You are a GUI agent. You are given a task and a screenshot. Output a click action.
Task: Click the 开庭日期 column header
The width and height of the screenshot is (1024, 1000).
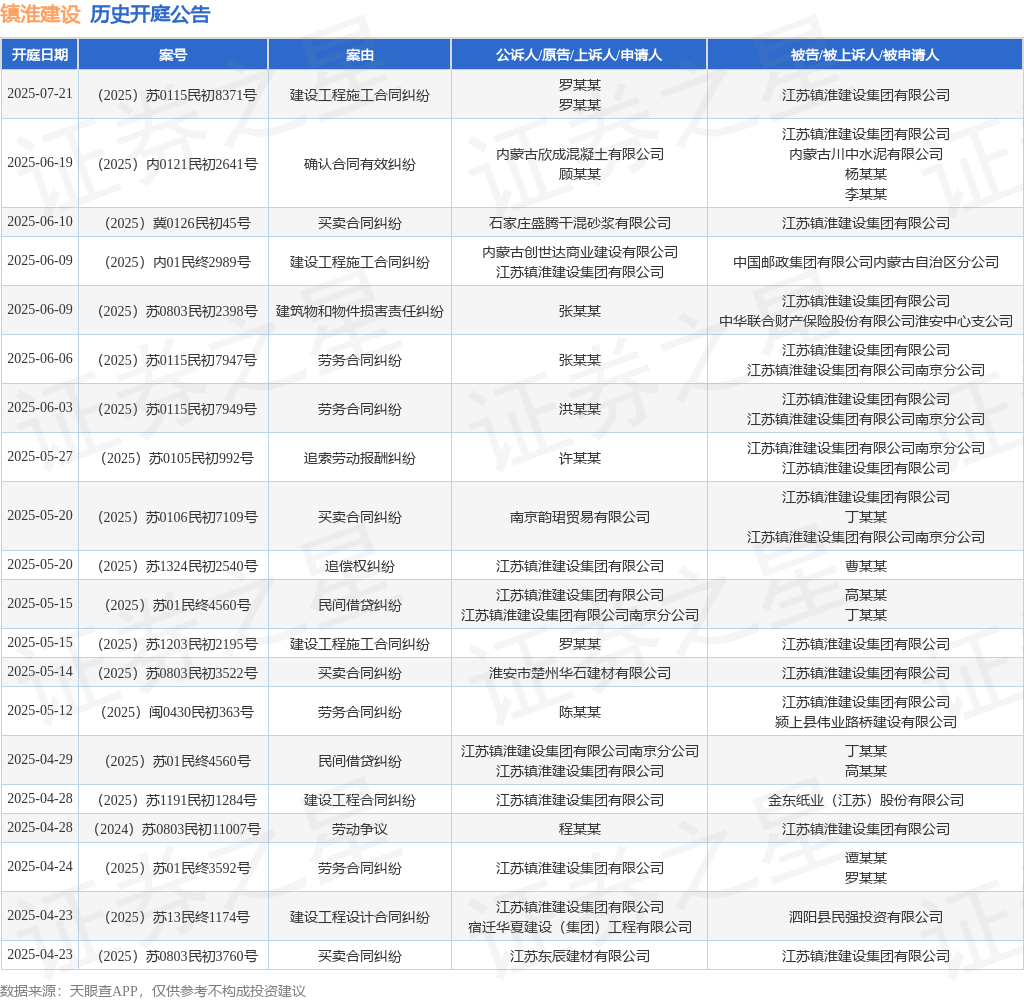[x=40, y=55]
